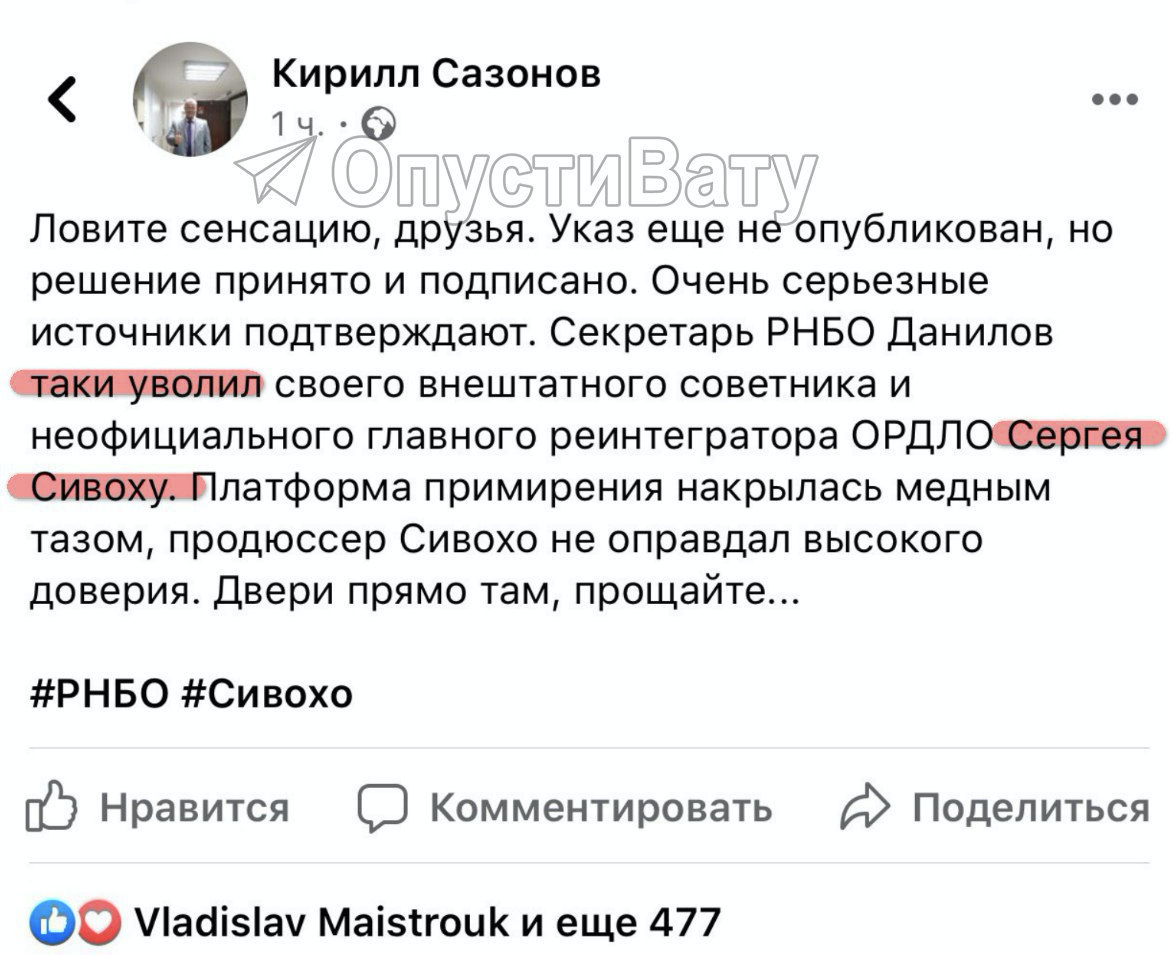
Task: Click the post timestamp '1 ч.'
Action: [x=297, y=124]
